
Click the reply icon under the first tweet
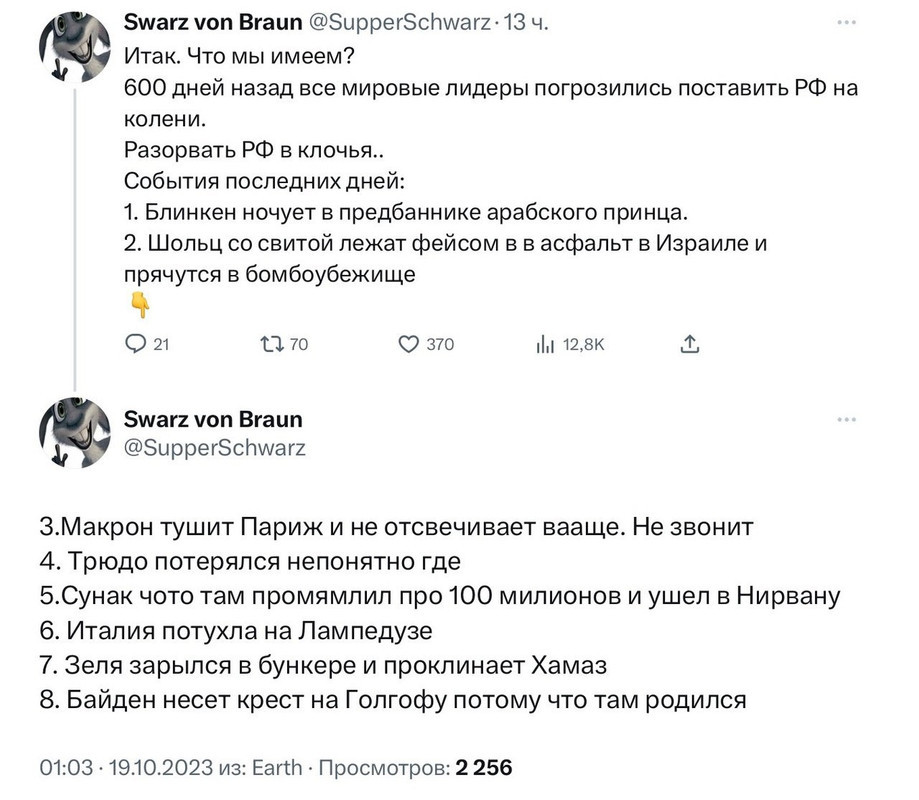[136, 344]
